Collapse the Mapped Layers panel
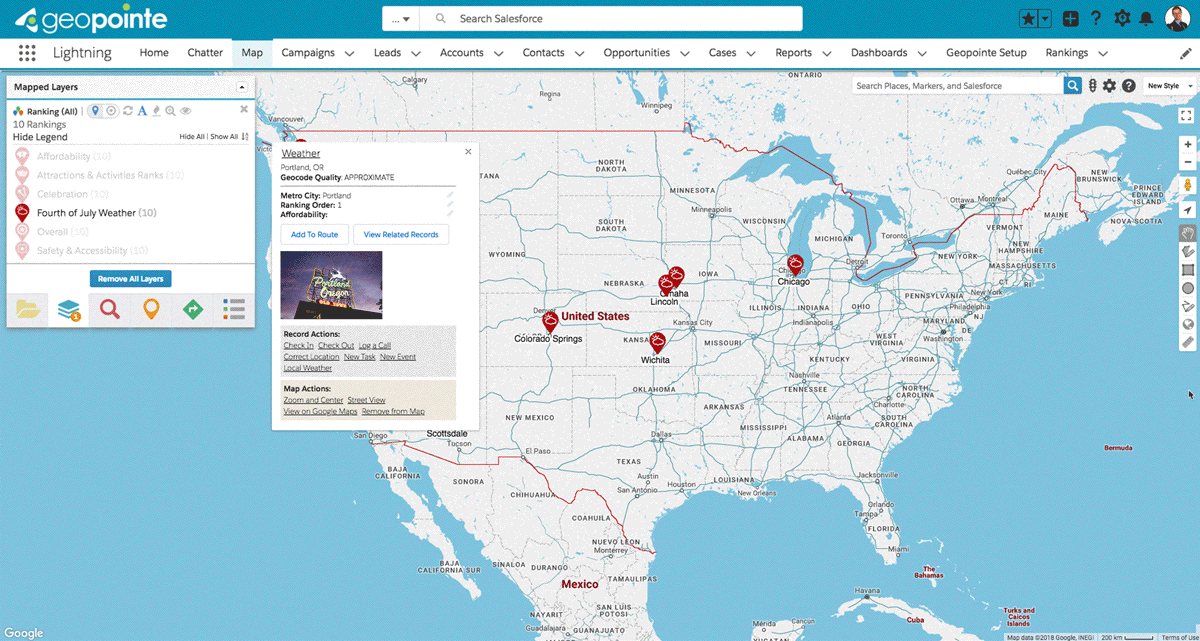 click(x=242, y=88)
